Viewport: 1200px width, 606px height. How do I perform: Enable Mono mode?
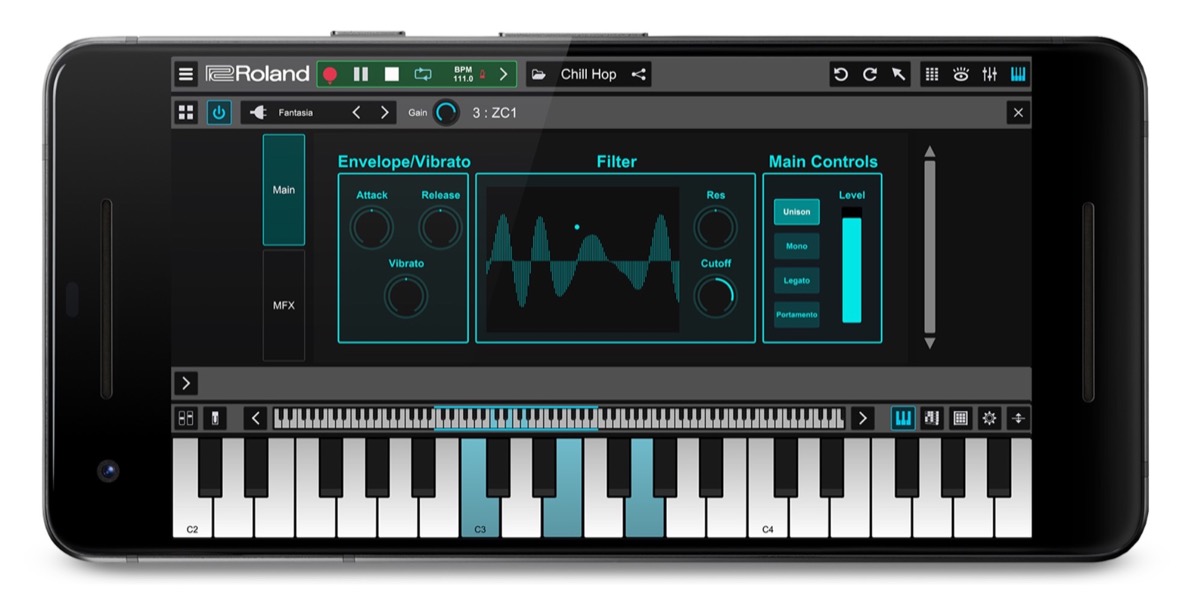(796, 246)
